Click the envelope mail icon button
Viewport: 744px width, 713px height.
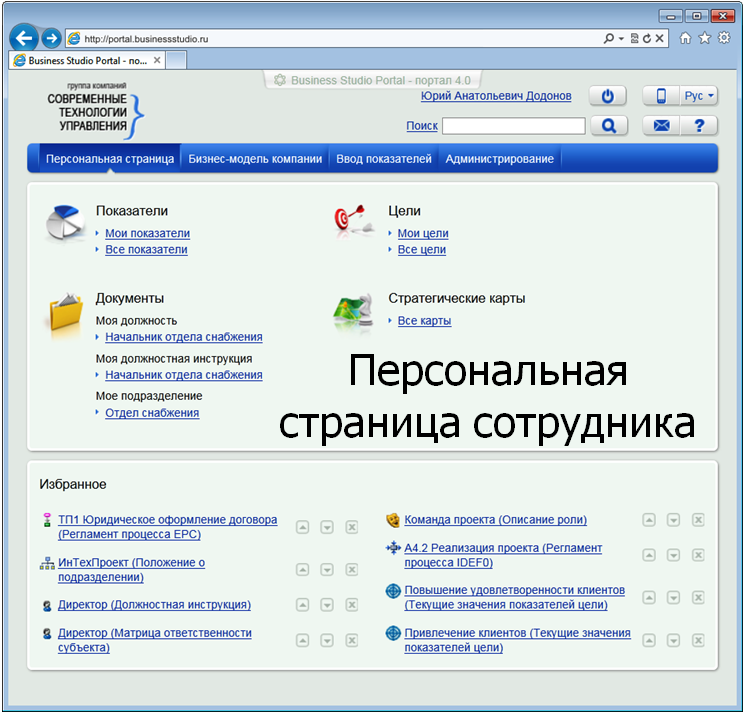661,126
